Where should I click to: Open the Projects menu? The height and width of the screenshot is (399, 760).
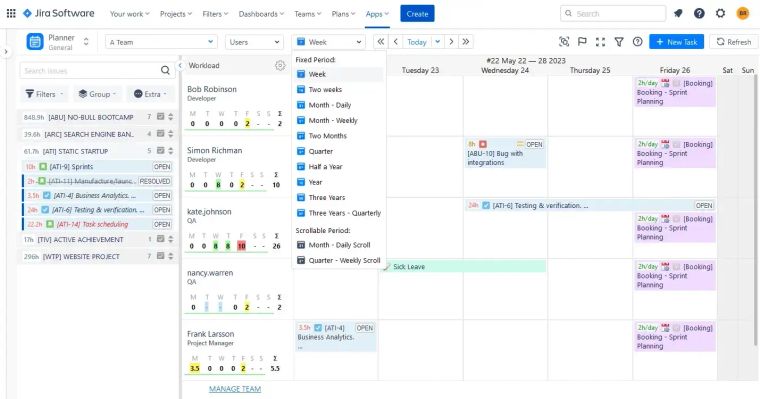[x=176, y=14]
